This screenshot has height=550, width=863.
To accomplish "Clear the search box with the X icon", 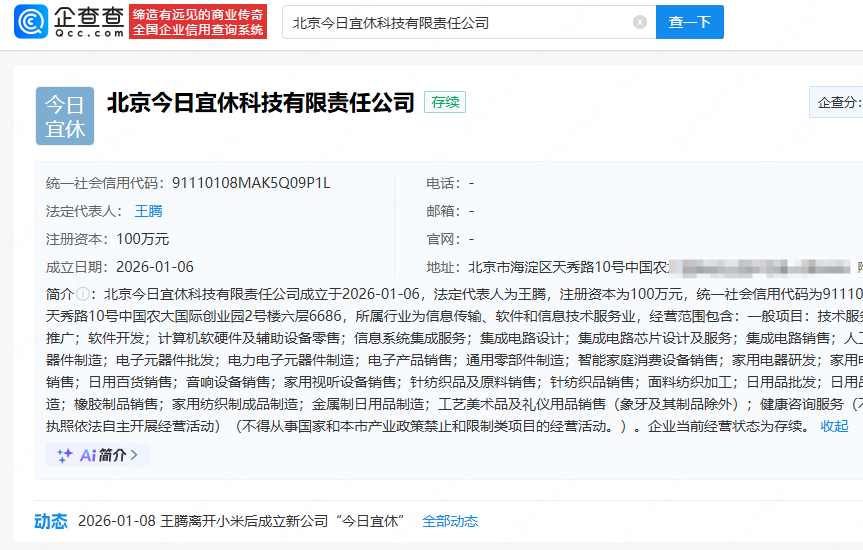I will (x=640, y=22).
